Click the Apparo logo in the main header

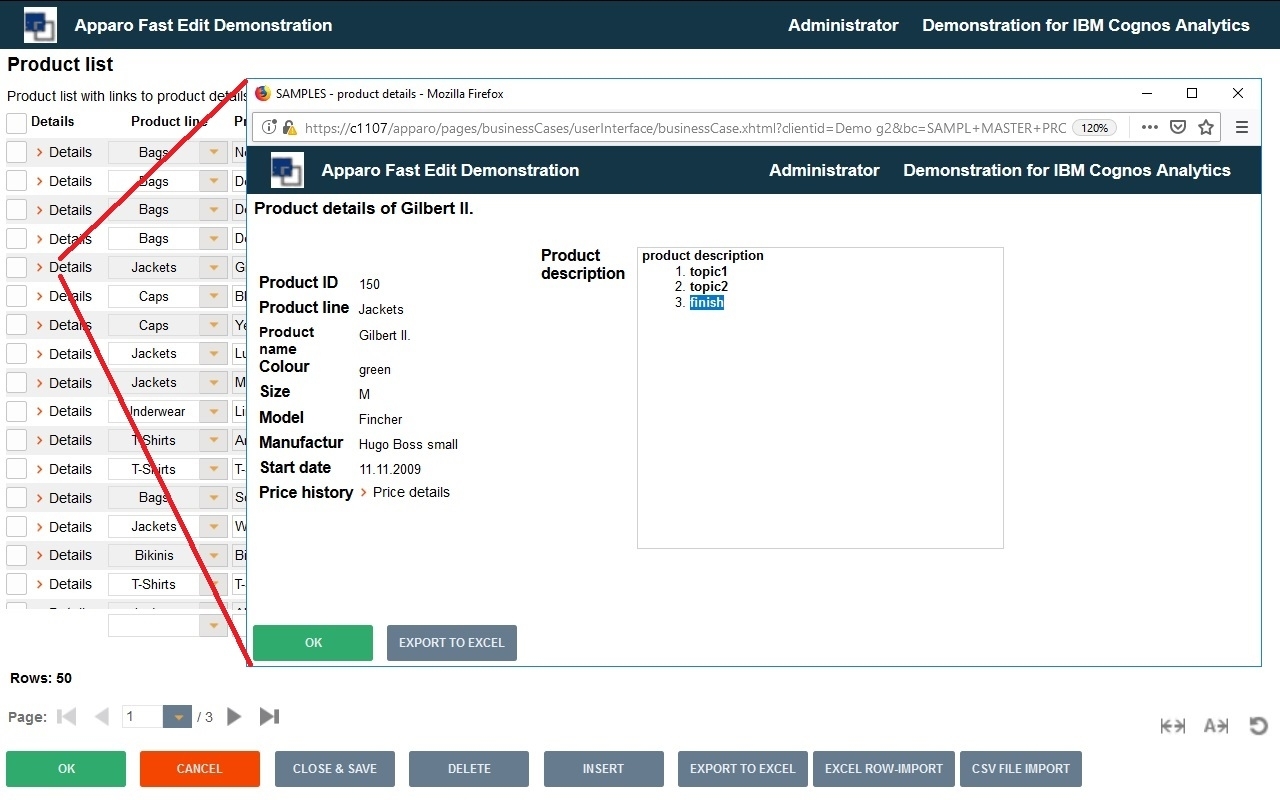tap(40, 24)
